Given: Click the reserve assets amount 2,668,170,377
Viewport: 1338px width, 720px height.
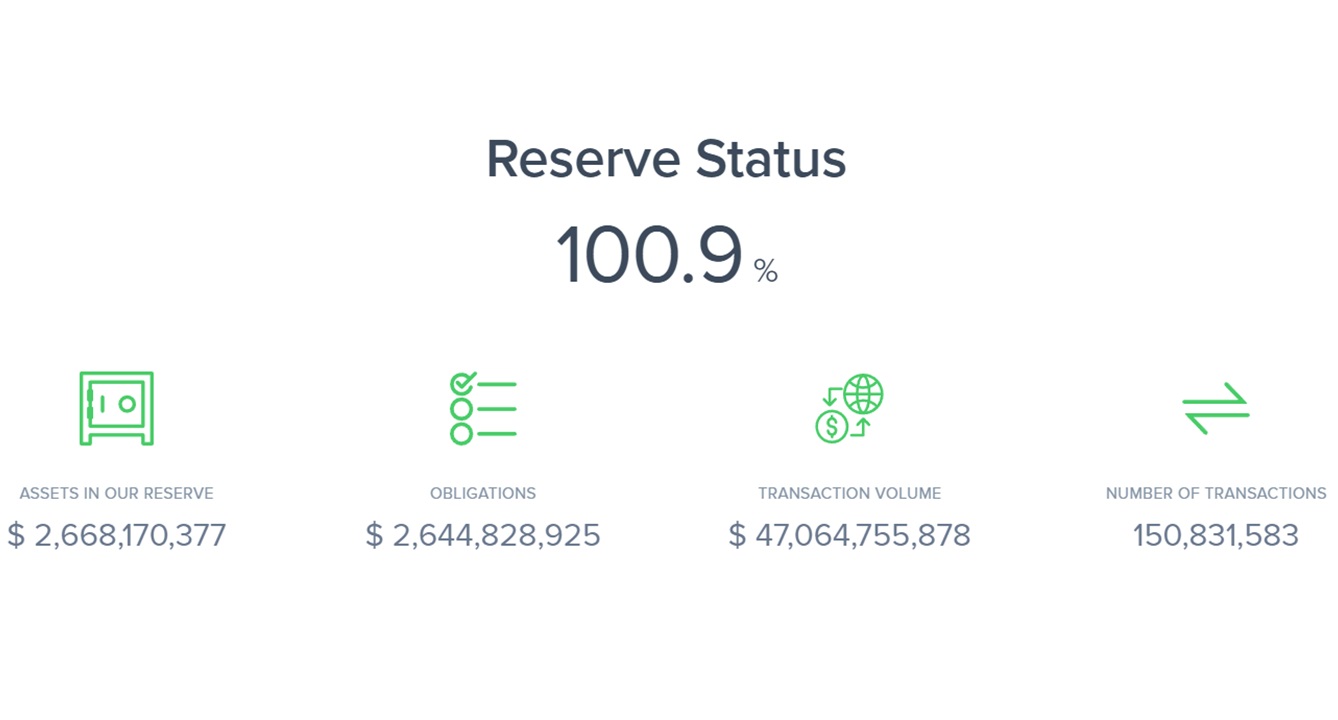Looking at the screenshot, I should [130, 535].
